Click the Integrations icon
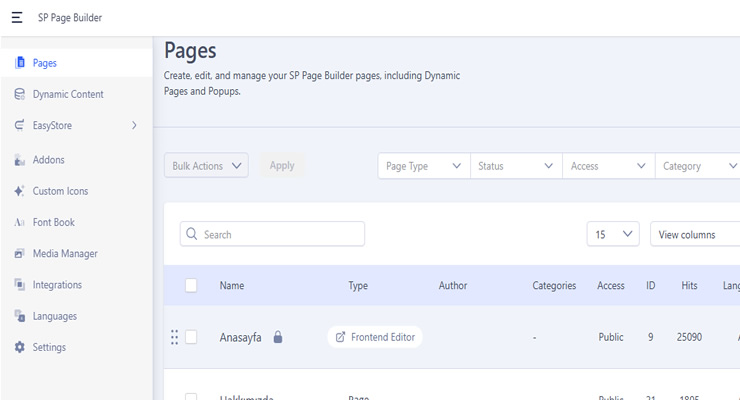 click(x=19, y=285)
